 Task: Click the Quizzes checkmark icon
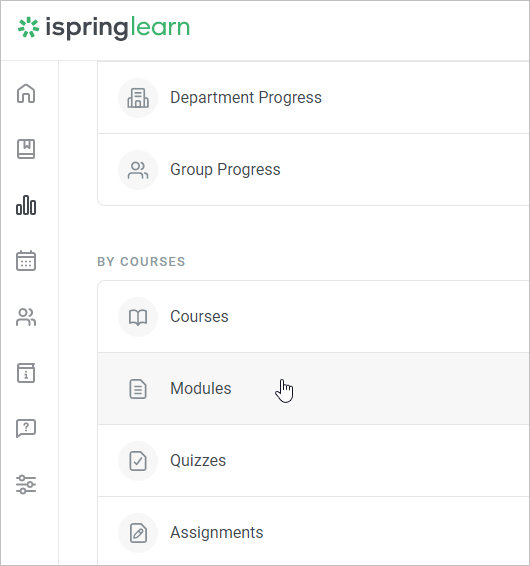pos(138,461)
